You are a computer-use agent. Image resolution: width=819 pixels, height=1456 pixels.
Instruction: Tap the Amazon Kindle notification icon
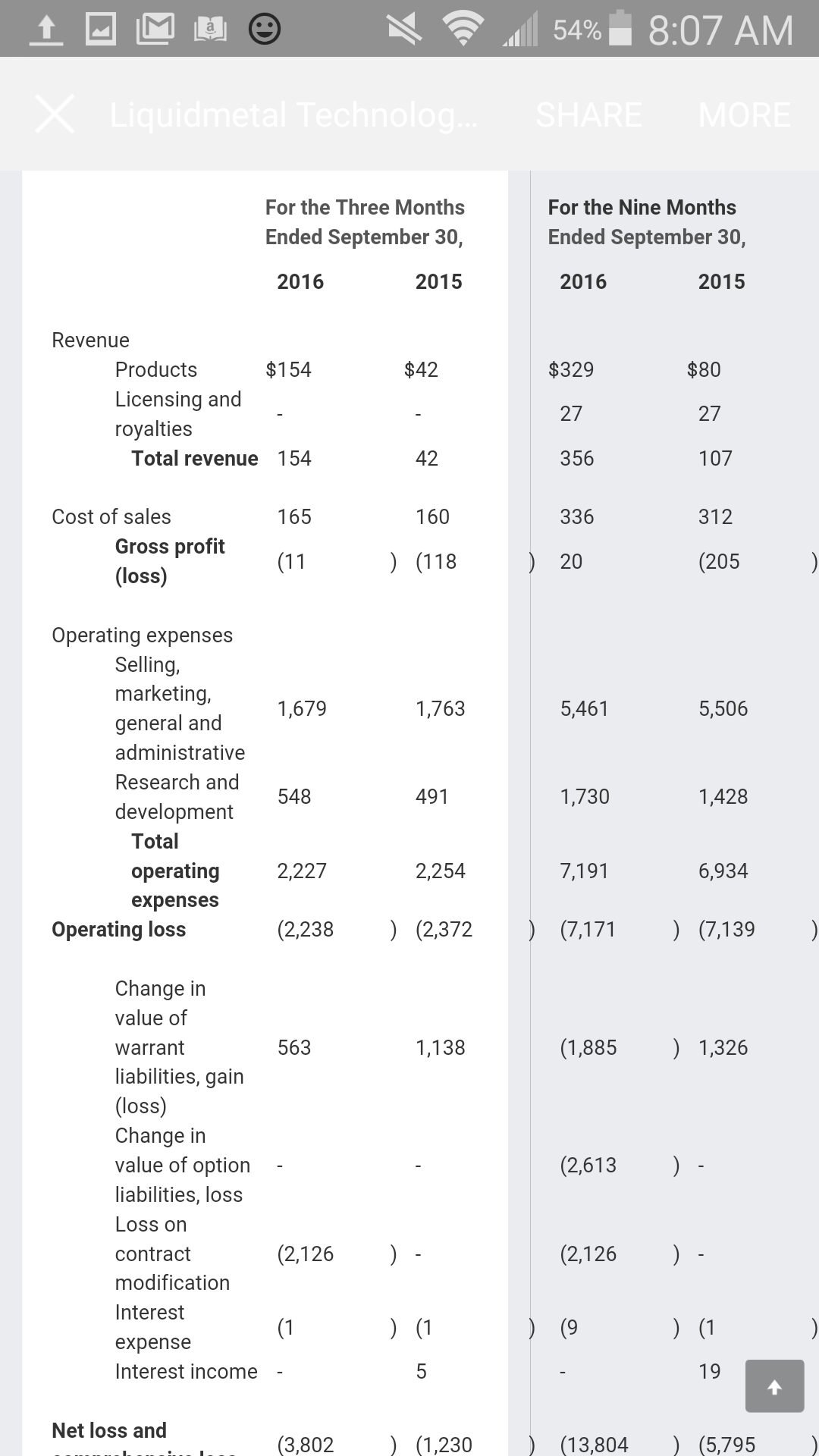click(210, 30)
